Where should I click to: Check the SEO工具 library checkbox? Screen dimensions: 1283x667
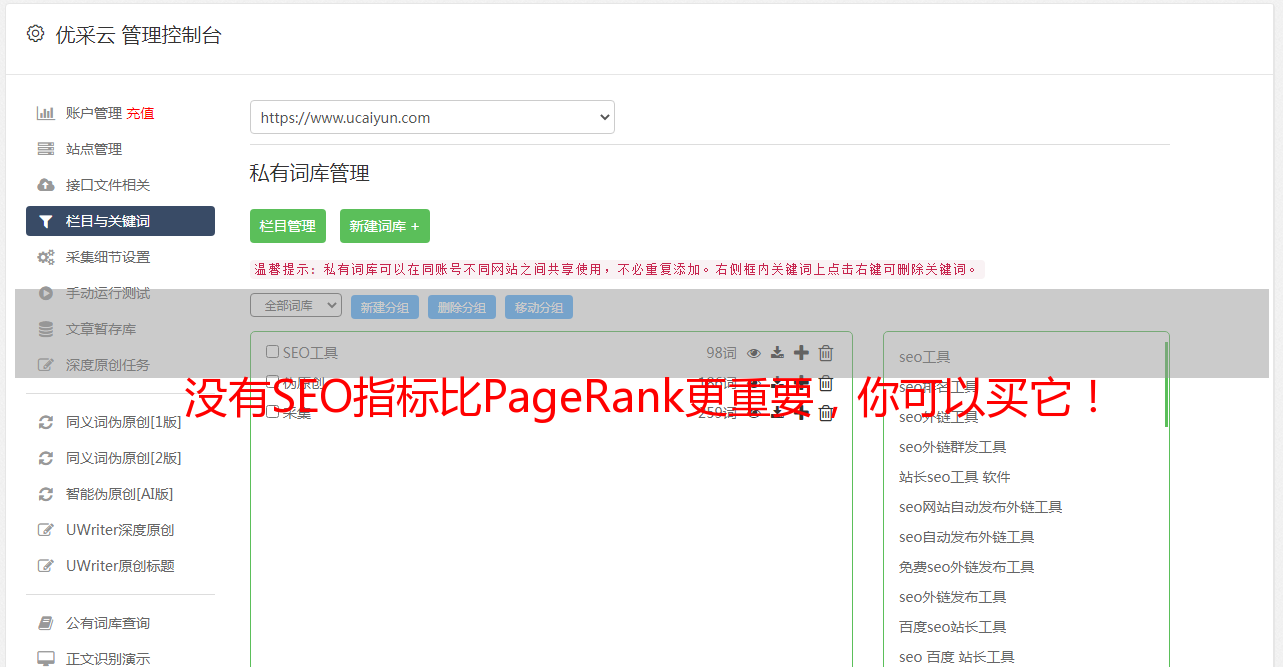point(272,352)
